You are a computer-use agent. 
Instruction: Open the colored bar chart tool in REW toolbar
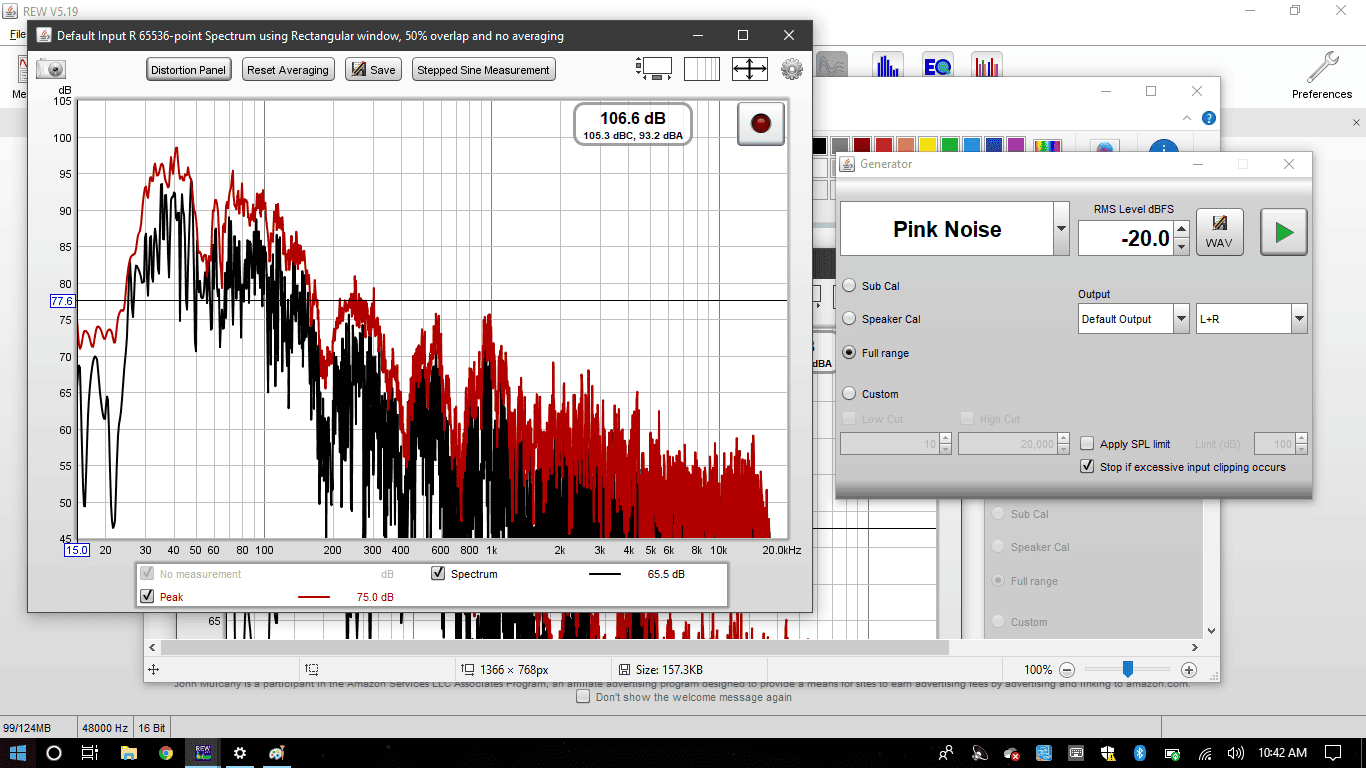tap(986, 66)
